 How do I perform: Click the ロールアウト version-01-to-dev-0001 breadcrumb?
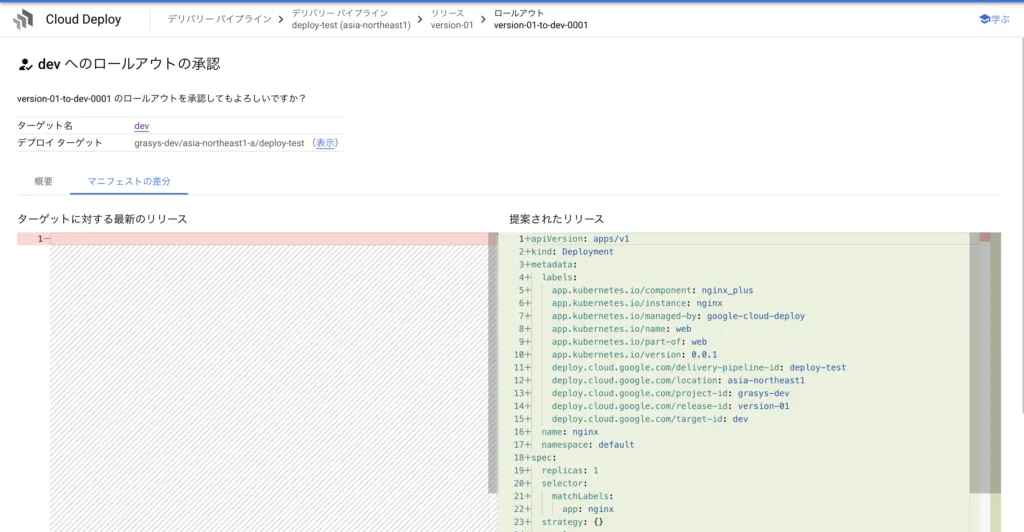point(541,19)
